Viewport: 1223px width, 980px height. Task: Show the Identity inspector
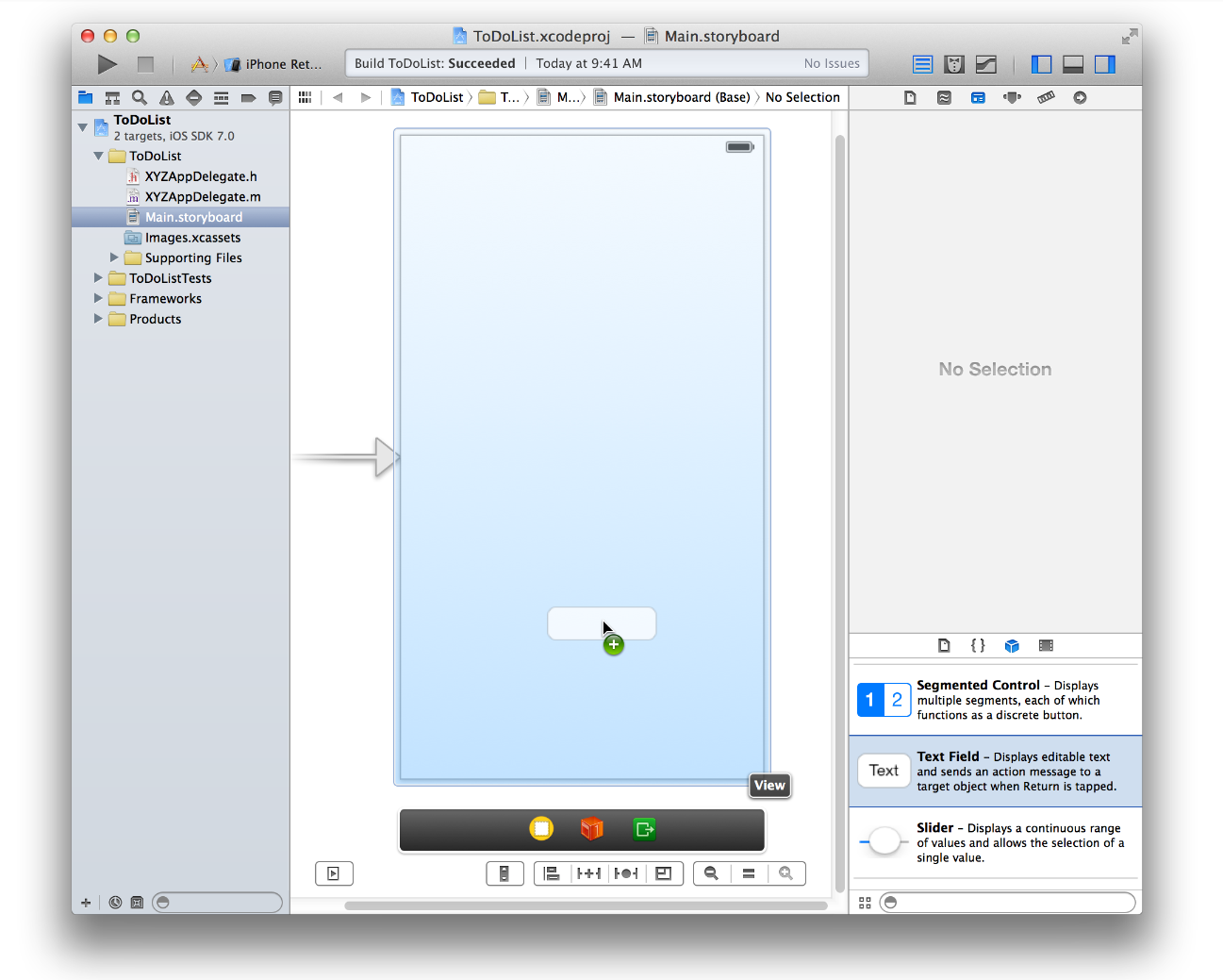(978, 97)
